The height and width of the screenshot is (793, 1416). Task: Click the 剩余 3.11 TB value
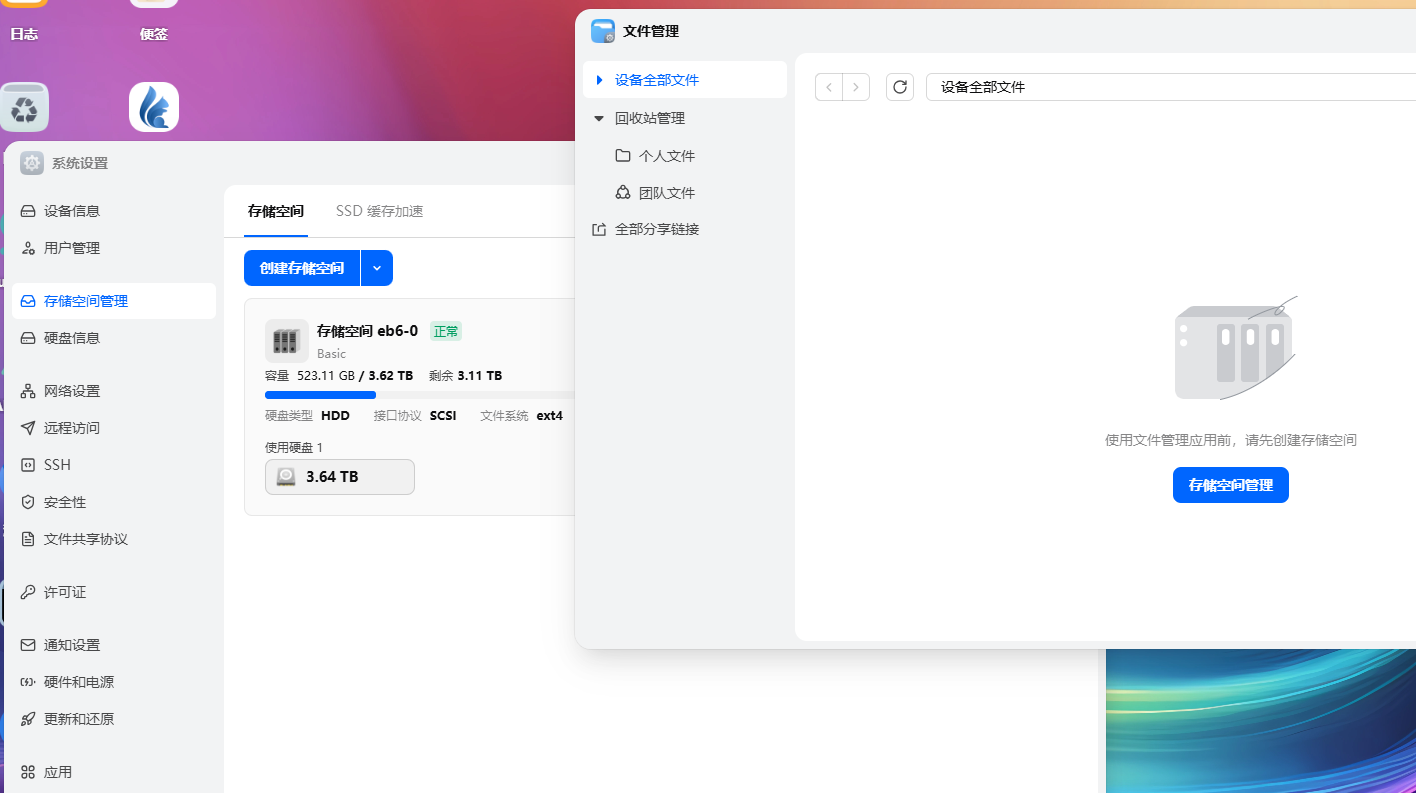pos(466,376)
